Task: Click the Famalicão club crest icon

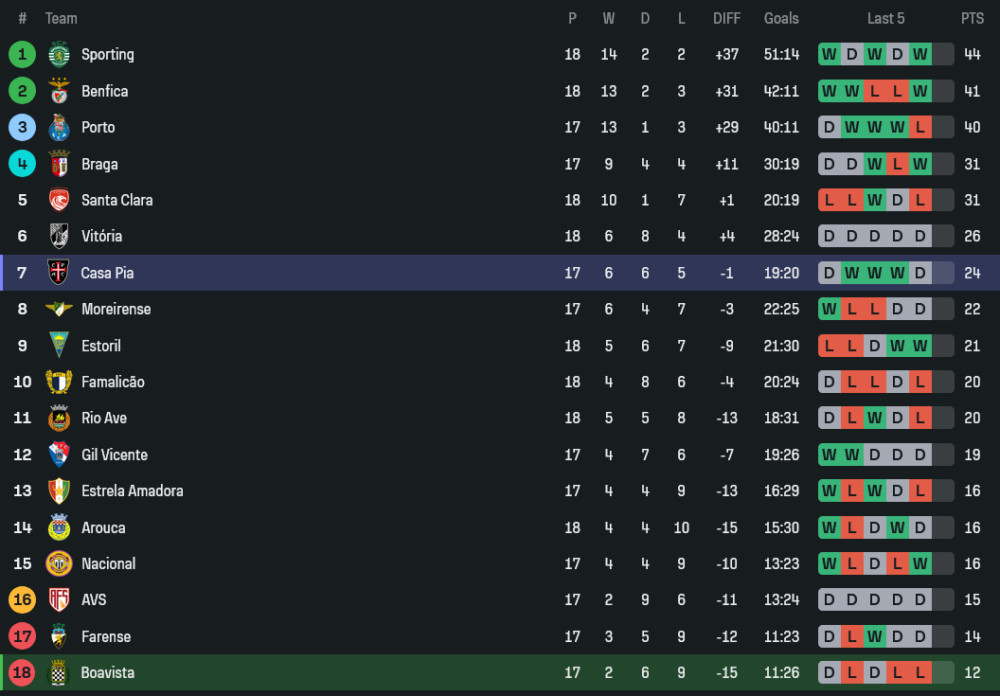Action: pyautogui.click(x=59, y=382)
